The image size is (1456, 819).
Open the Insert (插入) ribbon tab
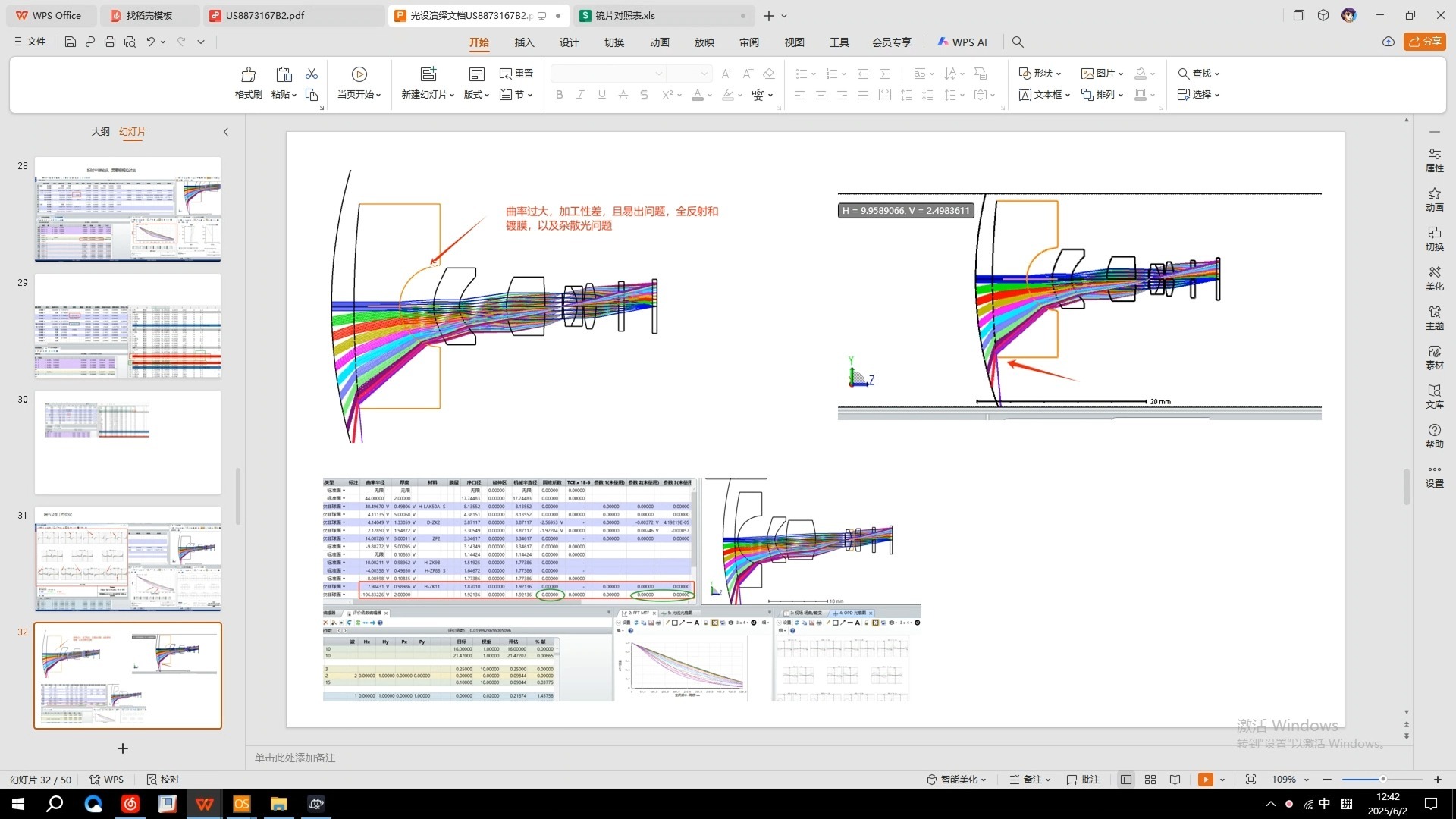[524, 42]
